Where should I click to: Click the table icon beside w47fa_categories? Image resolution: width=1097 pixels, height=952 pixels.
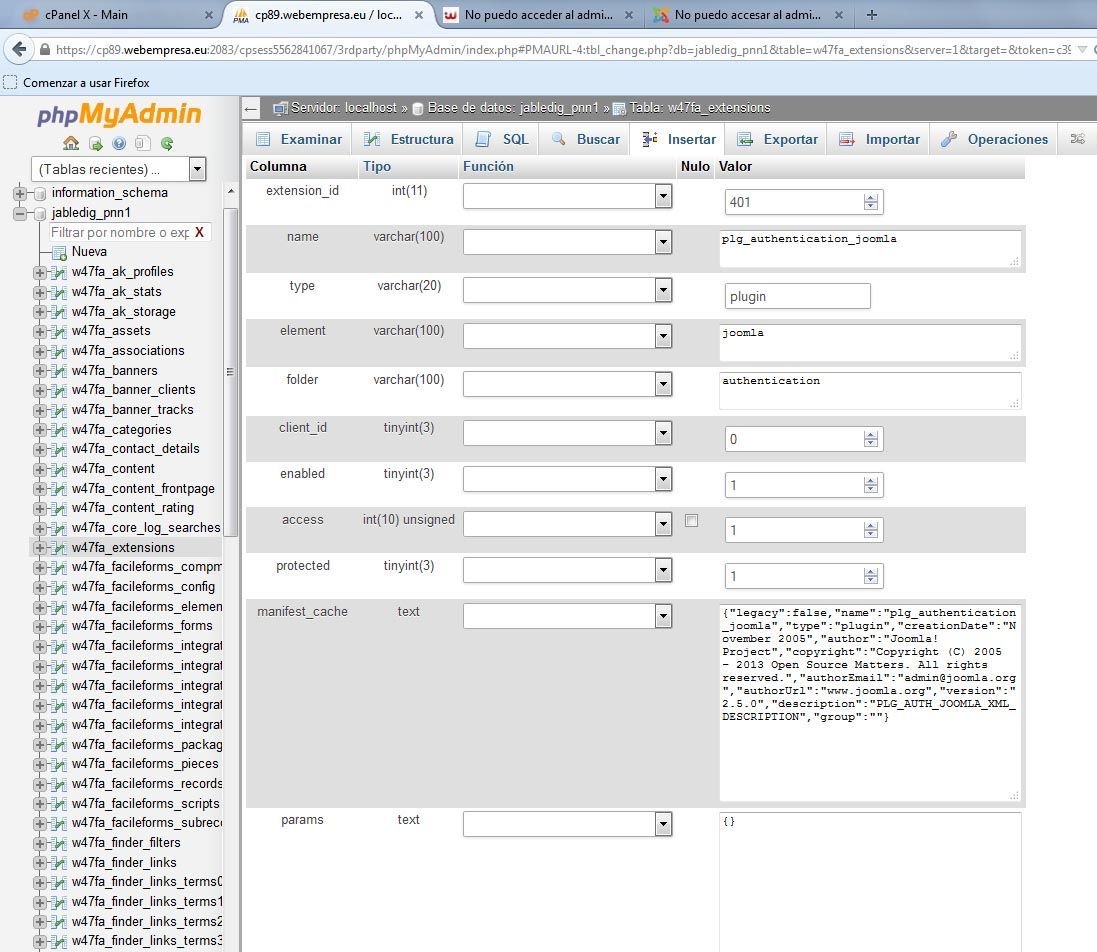click(x=59, y=429)
